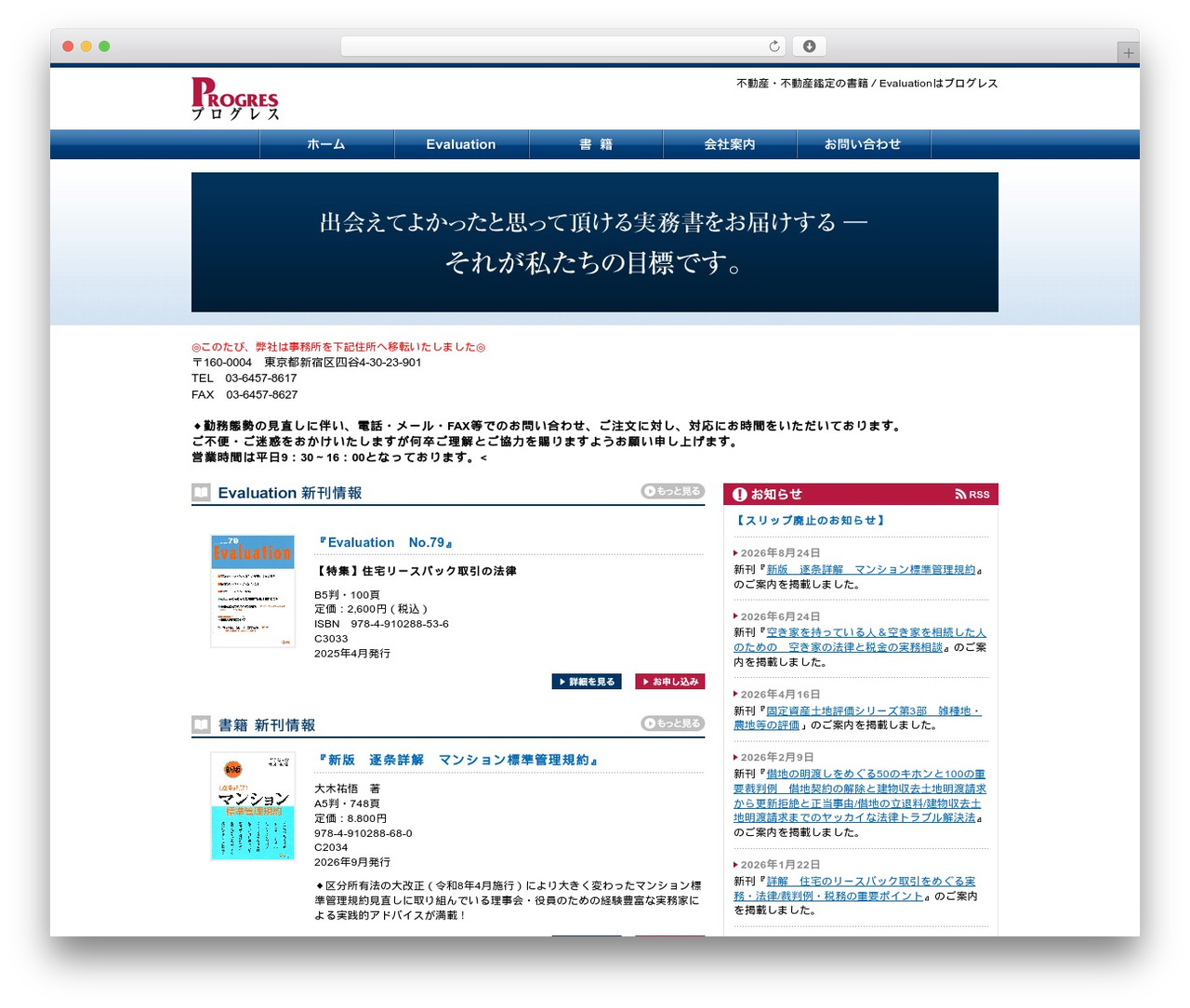This screenshot has height=1008, width=1190.
Task: Click the book icon beside Evaluation 新刊情報
Action: (x=201, y=493)
